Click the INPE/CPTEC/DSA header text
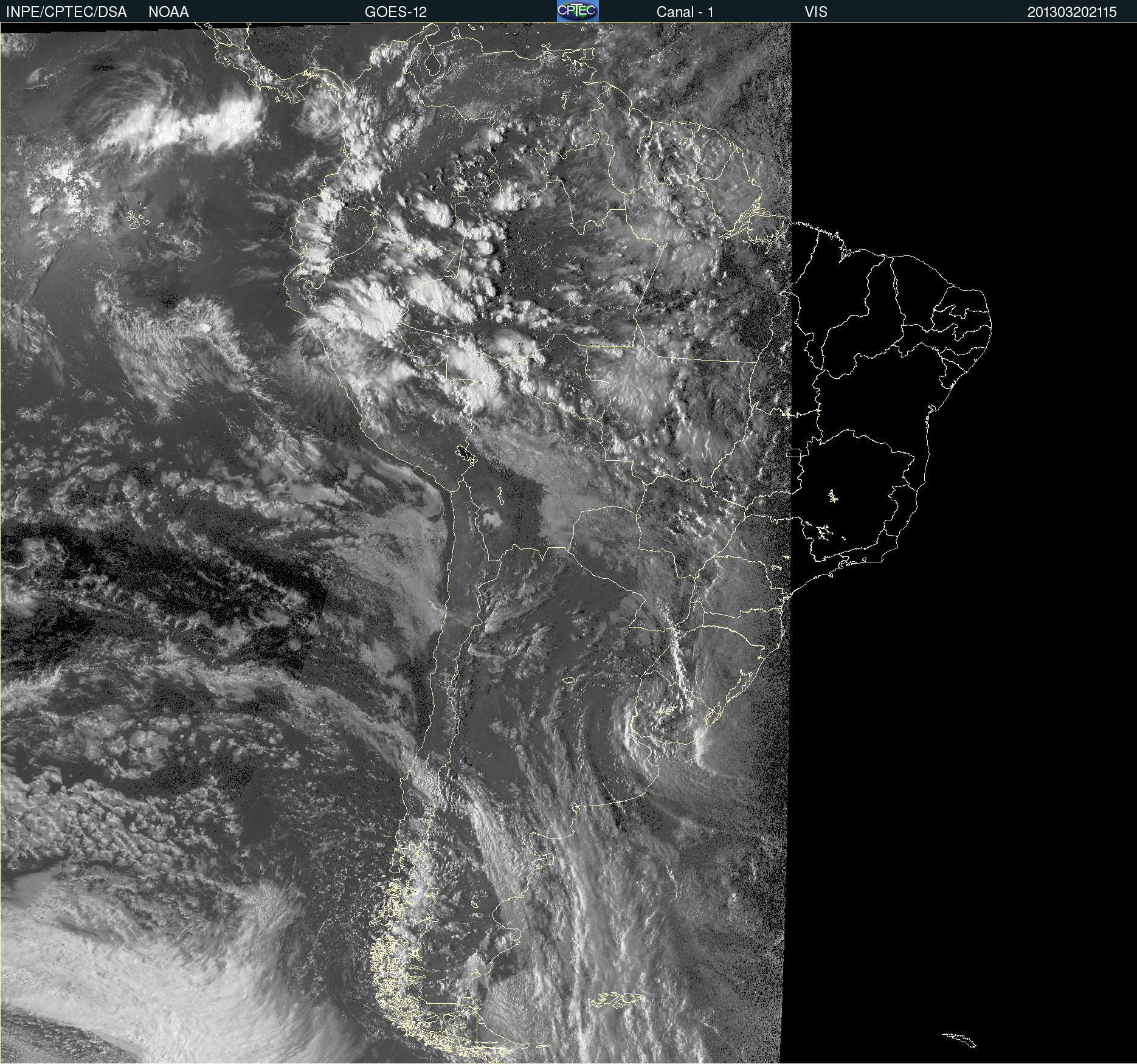Image resolution: width=1137 pixels, height=1064 pixels. 66,12
